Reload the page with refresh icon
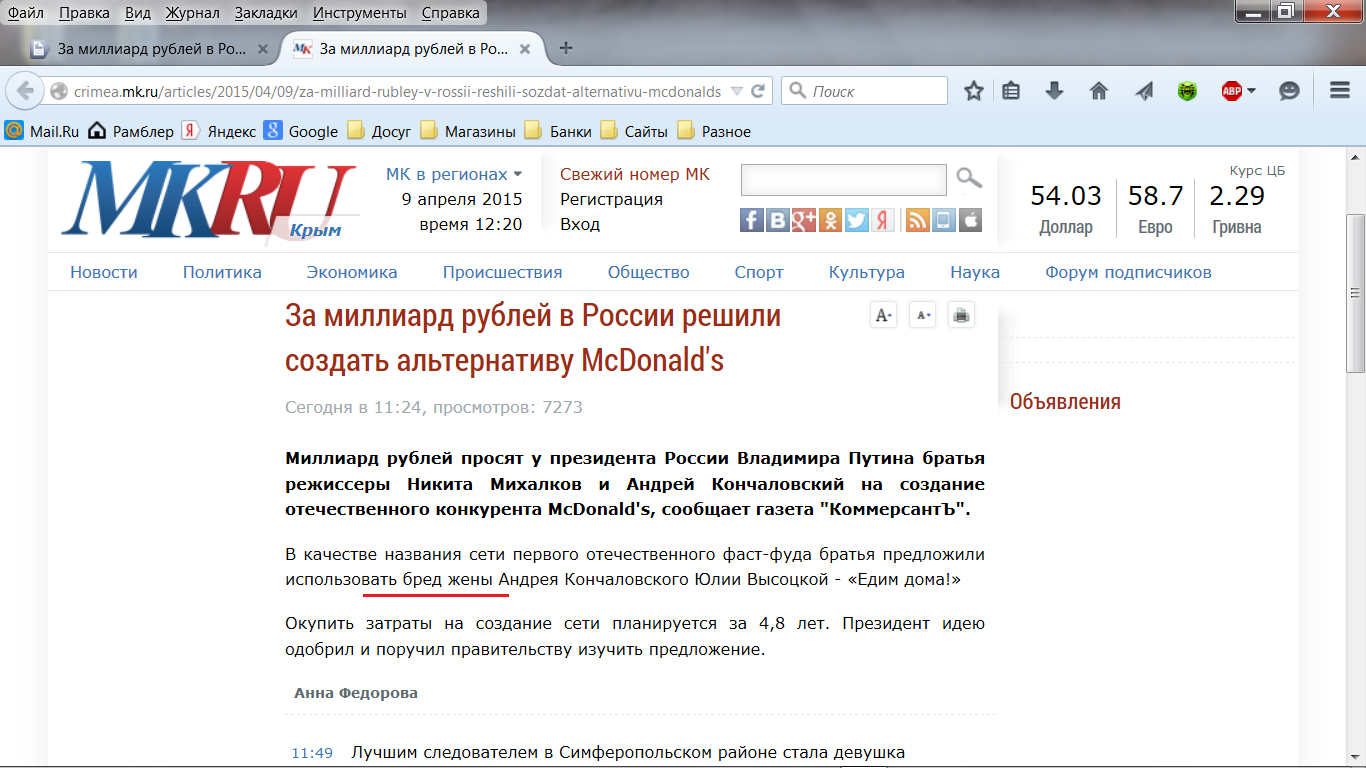Screen dimensions: 1366x768 pyautogui.click(x=758, y=91)
